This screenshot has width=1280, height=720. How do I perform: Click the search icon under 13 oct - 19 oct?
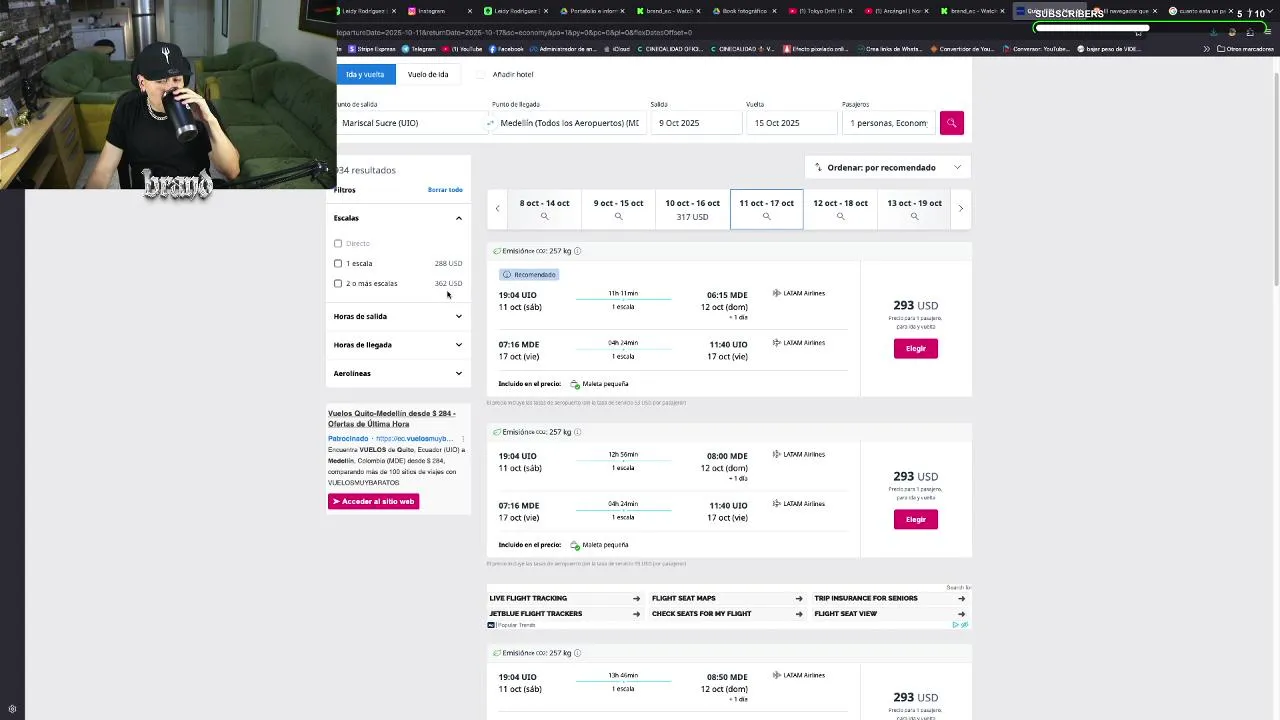914,217
